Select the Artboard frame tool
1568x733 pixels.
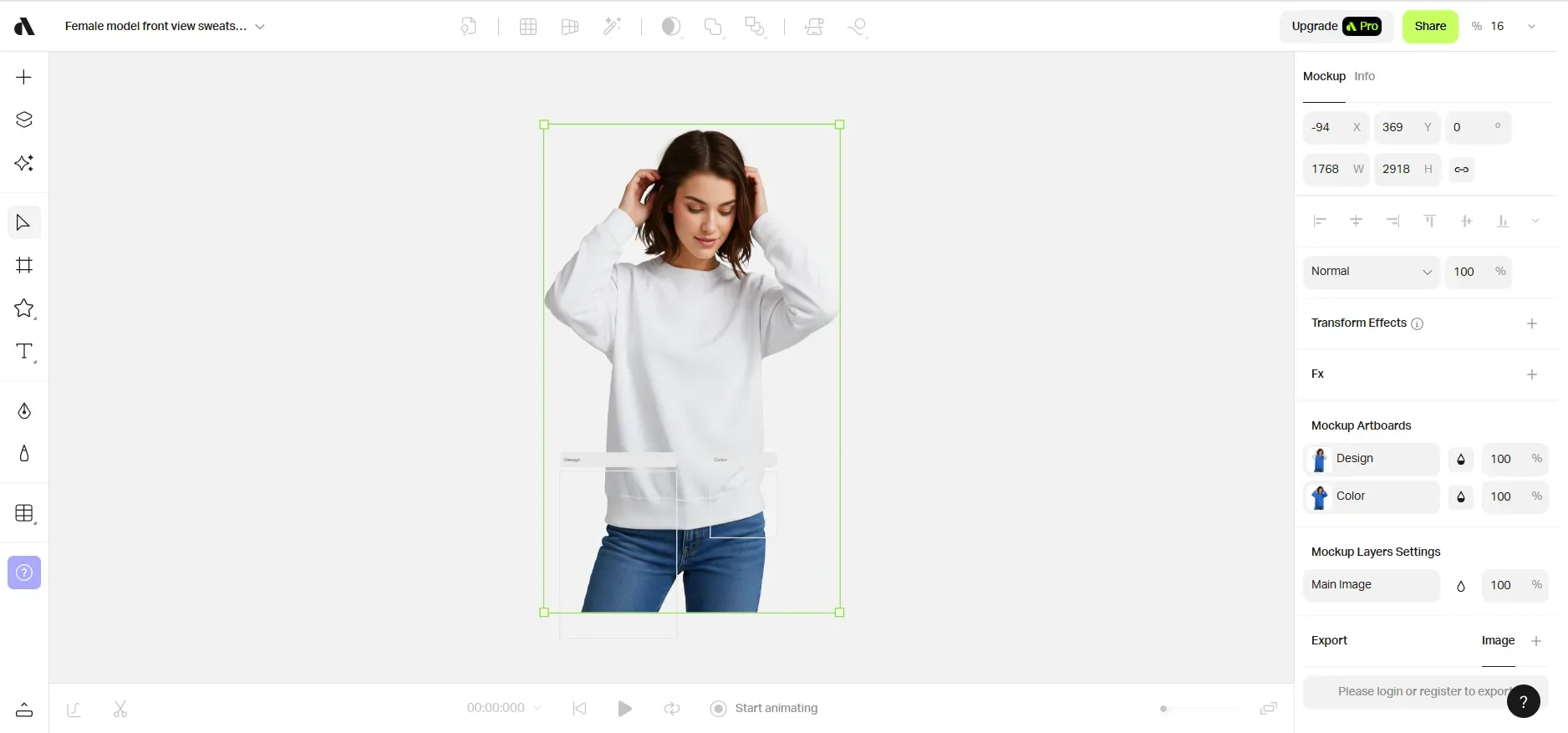tap(24, 265)
